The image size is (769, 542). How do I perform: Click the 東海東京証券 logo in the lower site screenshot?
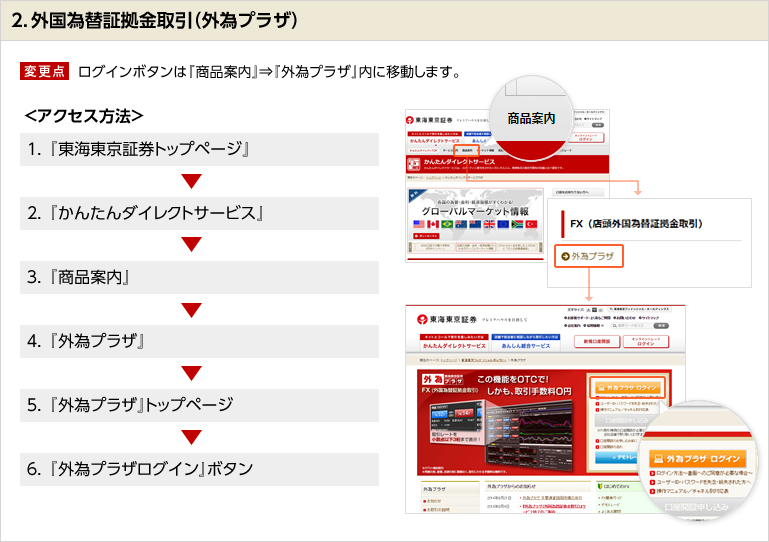click(447, 319)
